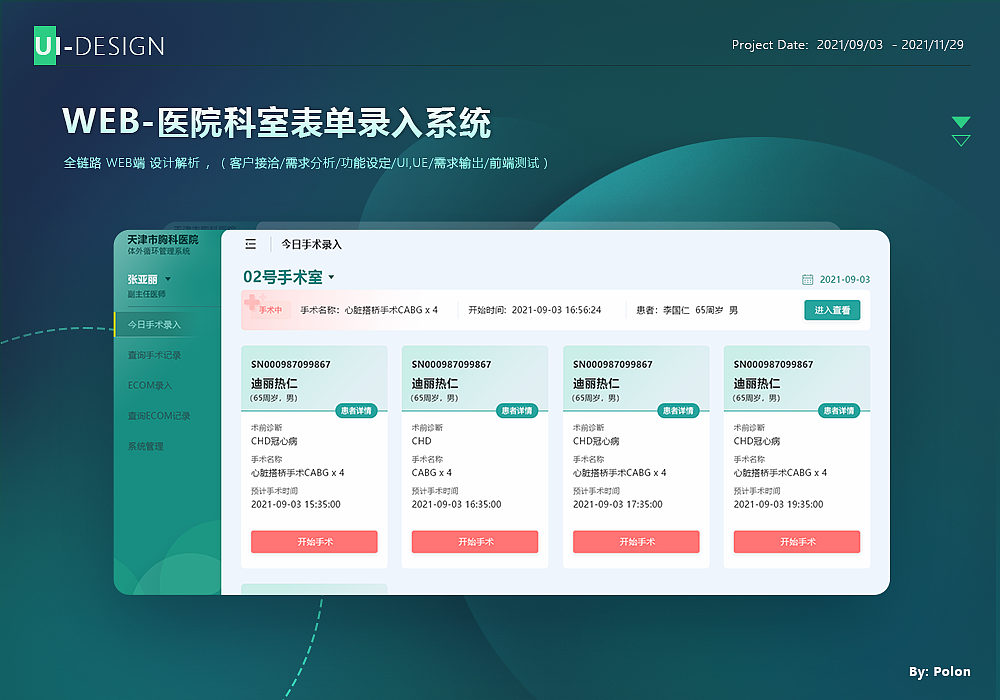The width and height of the screenshot is (1000, 700).
Task: Click the UI-DESIGN logo
Action: point(99,45)
